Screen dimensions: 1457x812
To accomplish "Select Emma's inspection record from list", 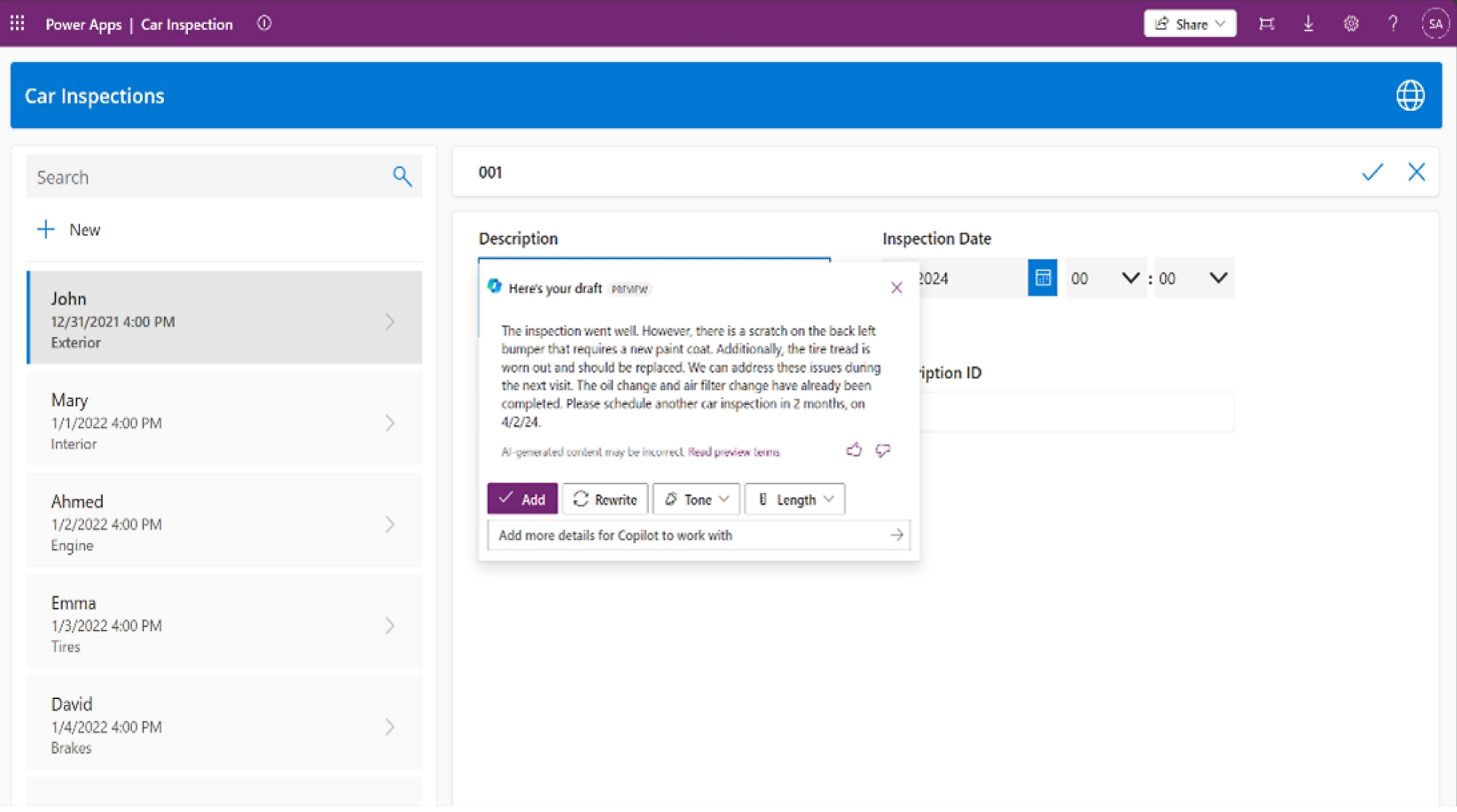I will (x=223, y=623).
